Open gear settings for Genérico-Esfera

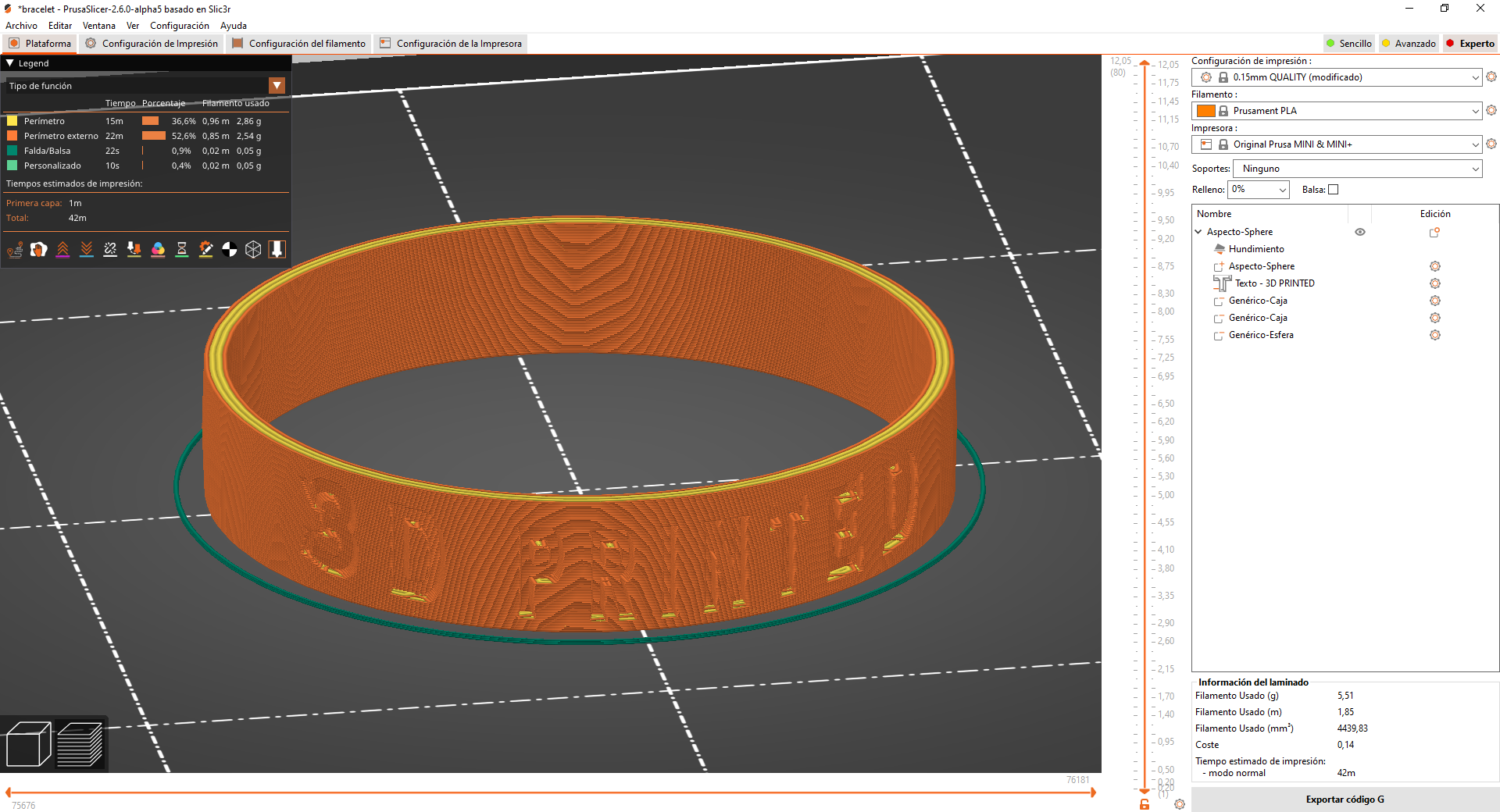pos(1435,335)
